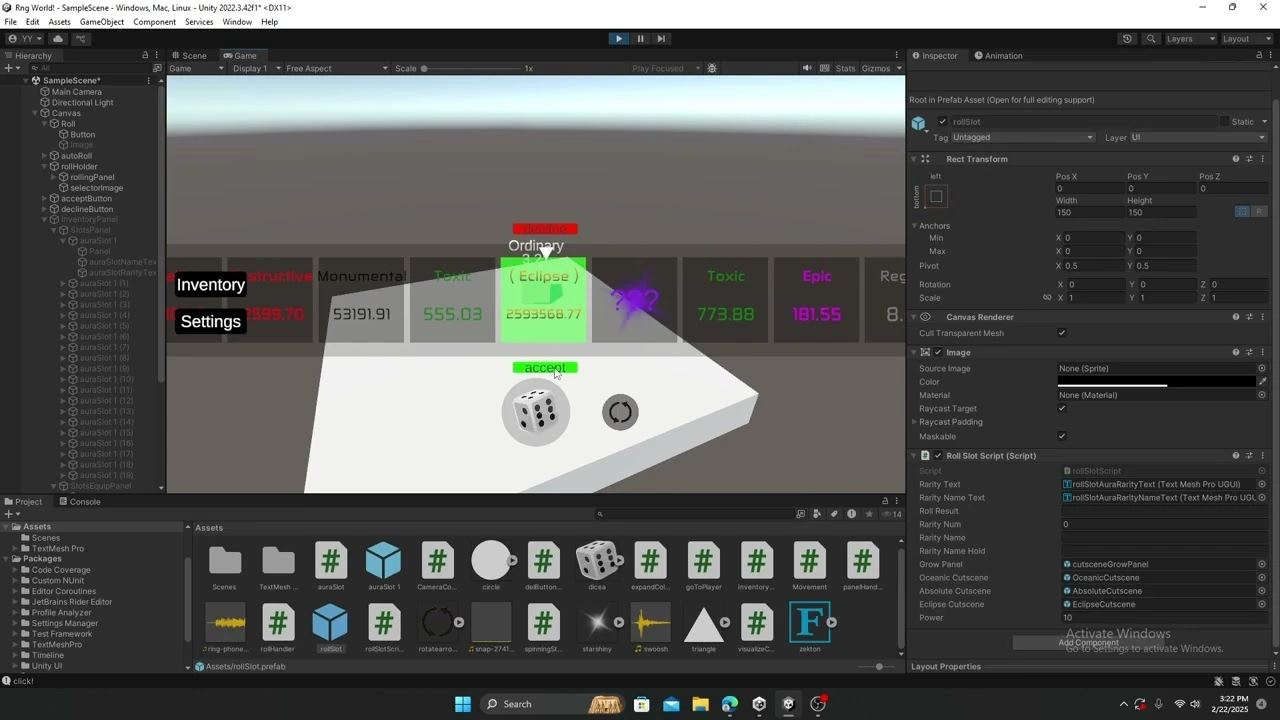This screenshot has height=720, width=1280.
Task: Open the GameObject menu
Action: 101,21
